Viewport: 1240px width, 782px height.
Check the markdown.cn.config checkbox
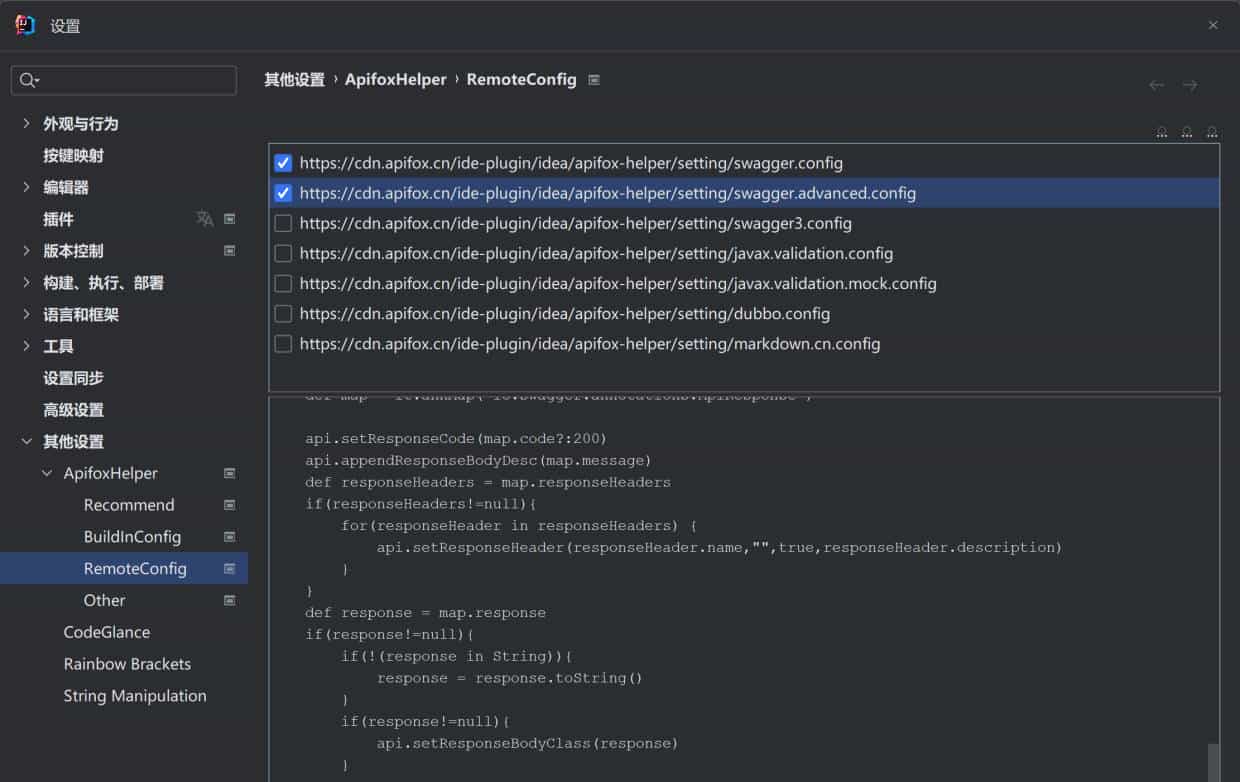point(282,343)
